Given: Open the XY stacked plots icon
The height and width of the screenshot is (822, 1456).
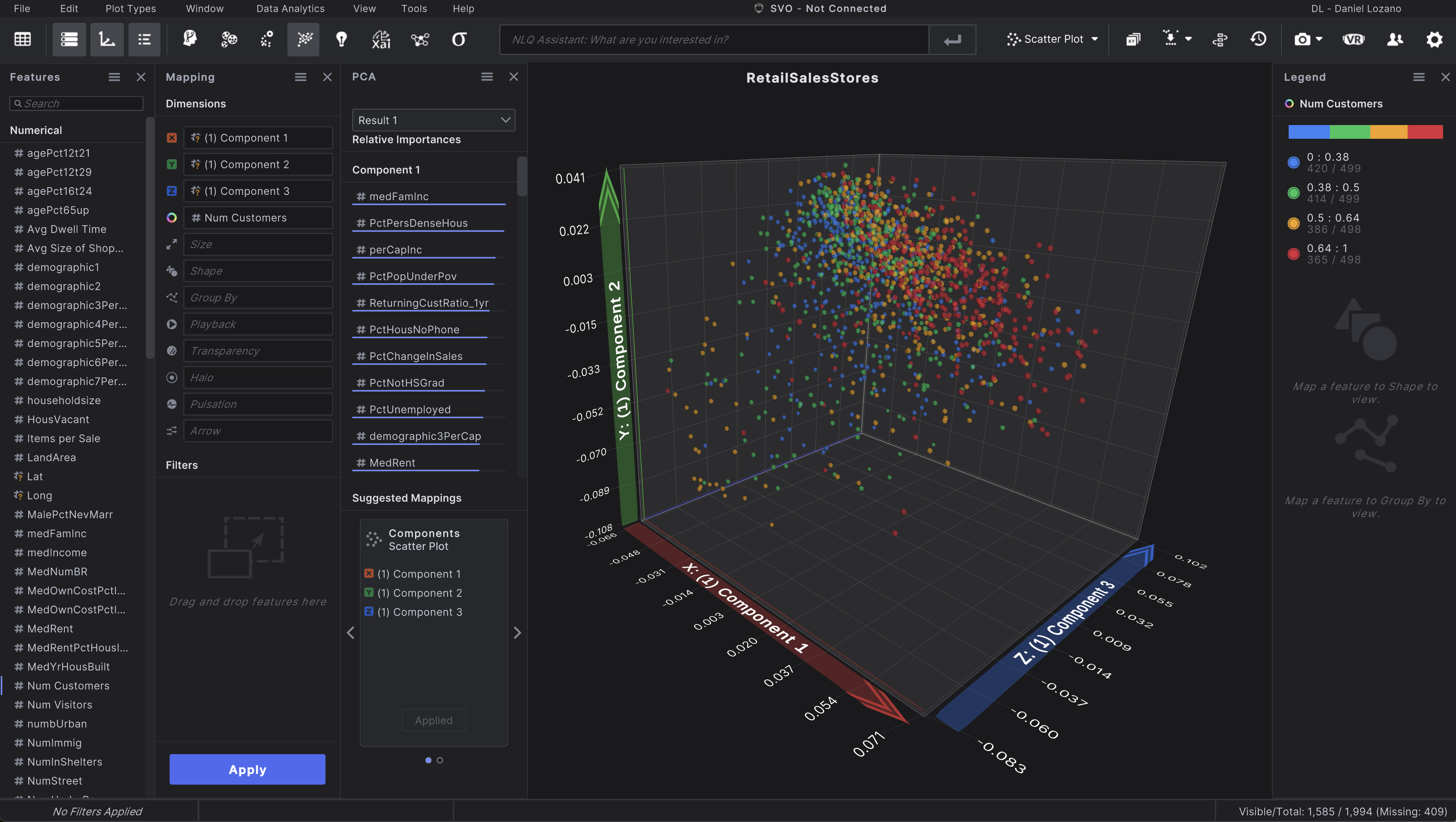Looking at the screenshot, I should pos(1133,40).
